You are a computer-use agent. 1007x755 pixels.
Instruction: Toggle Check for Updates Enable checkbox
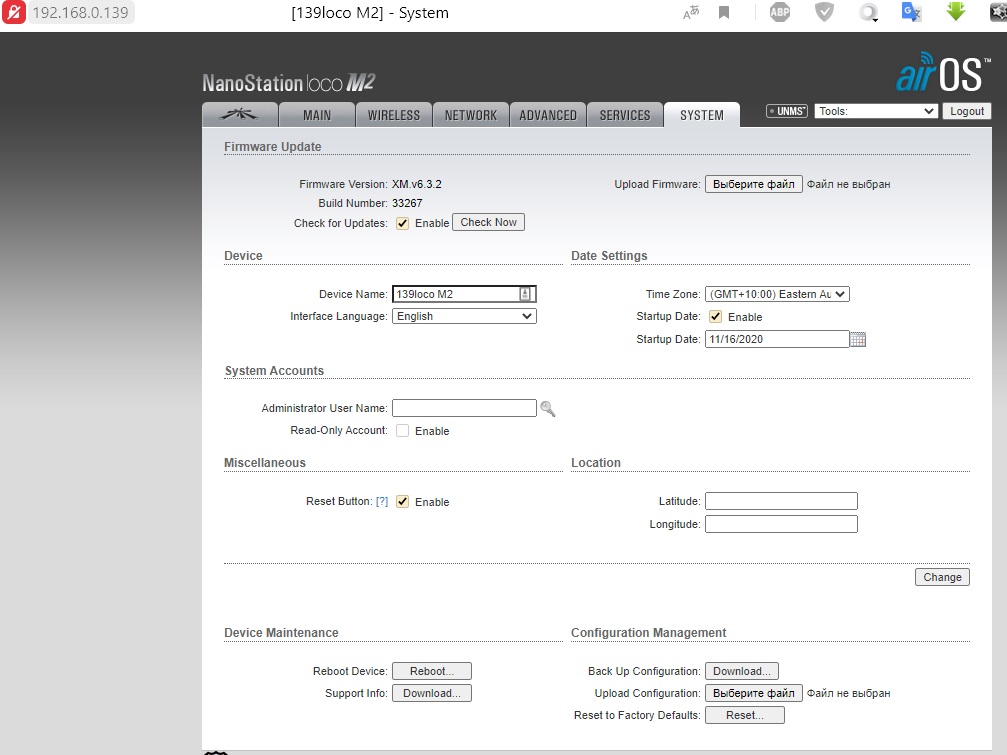click(402, 223)
